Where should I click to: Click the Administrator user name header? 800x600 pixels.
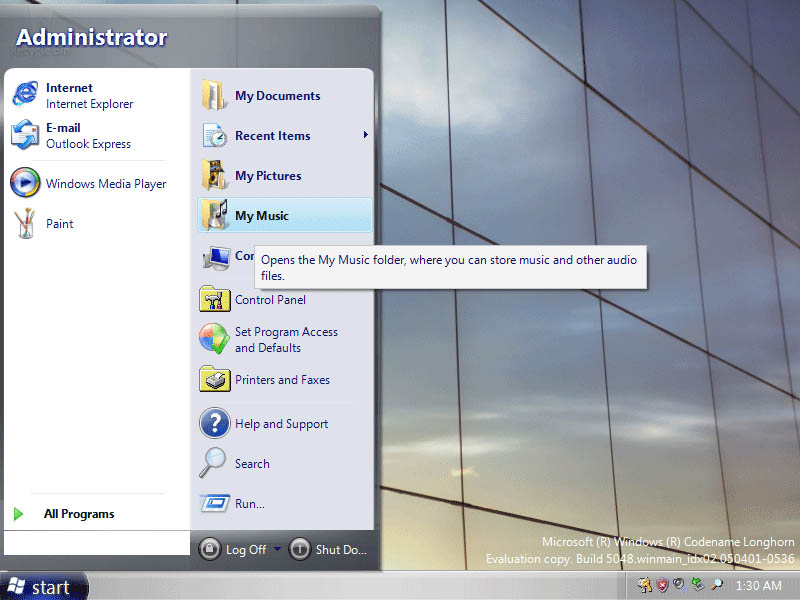(x=92, y=37)
